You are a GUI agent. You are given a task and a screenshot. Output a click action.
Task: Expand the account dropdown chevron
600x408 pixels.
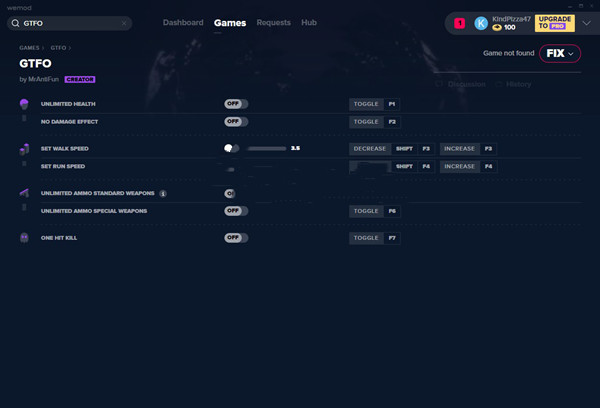(x=586, y=23)
